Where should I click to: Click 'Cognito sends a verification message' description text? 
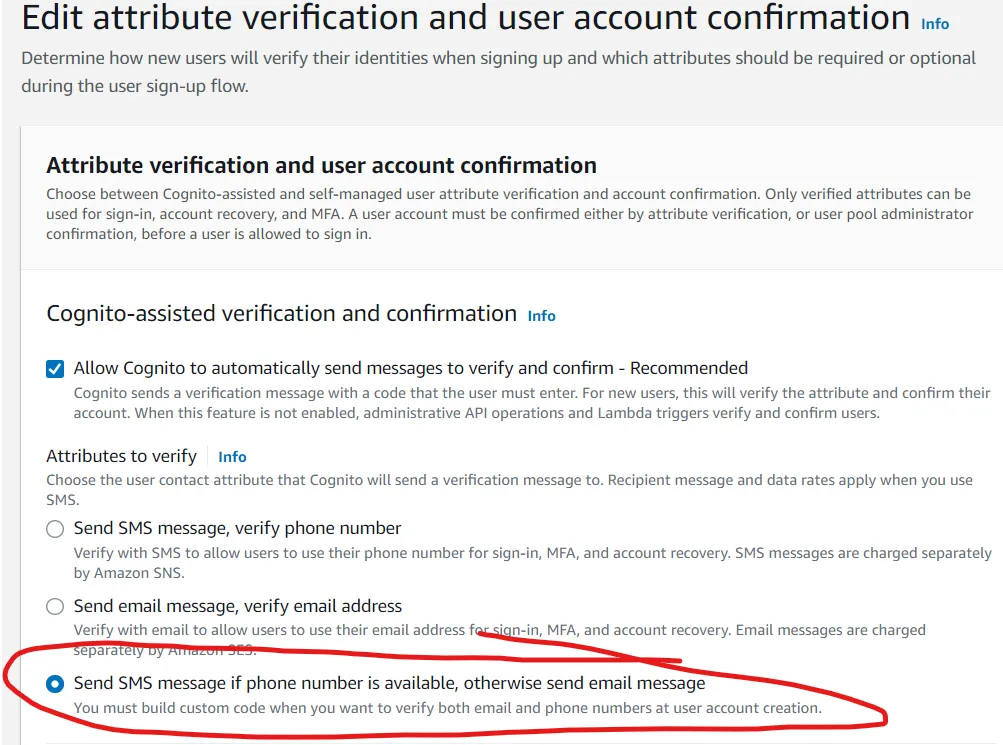532,402
